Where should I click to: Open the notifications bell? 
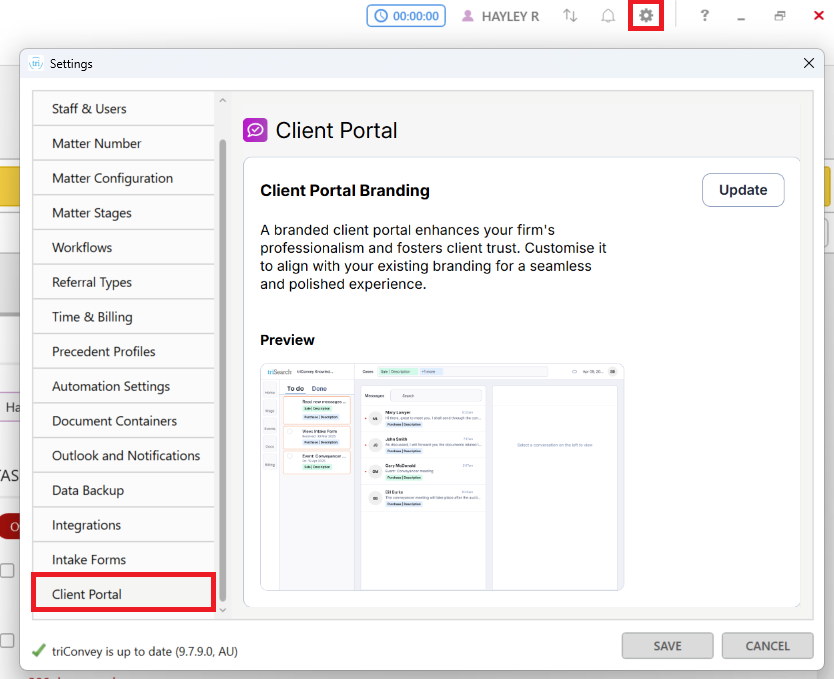click(x=608, y=16)
